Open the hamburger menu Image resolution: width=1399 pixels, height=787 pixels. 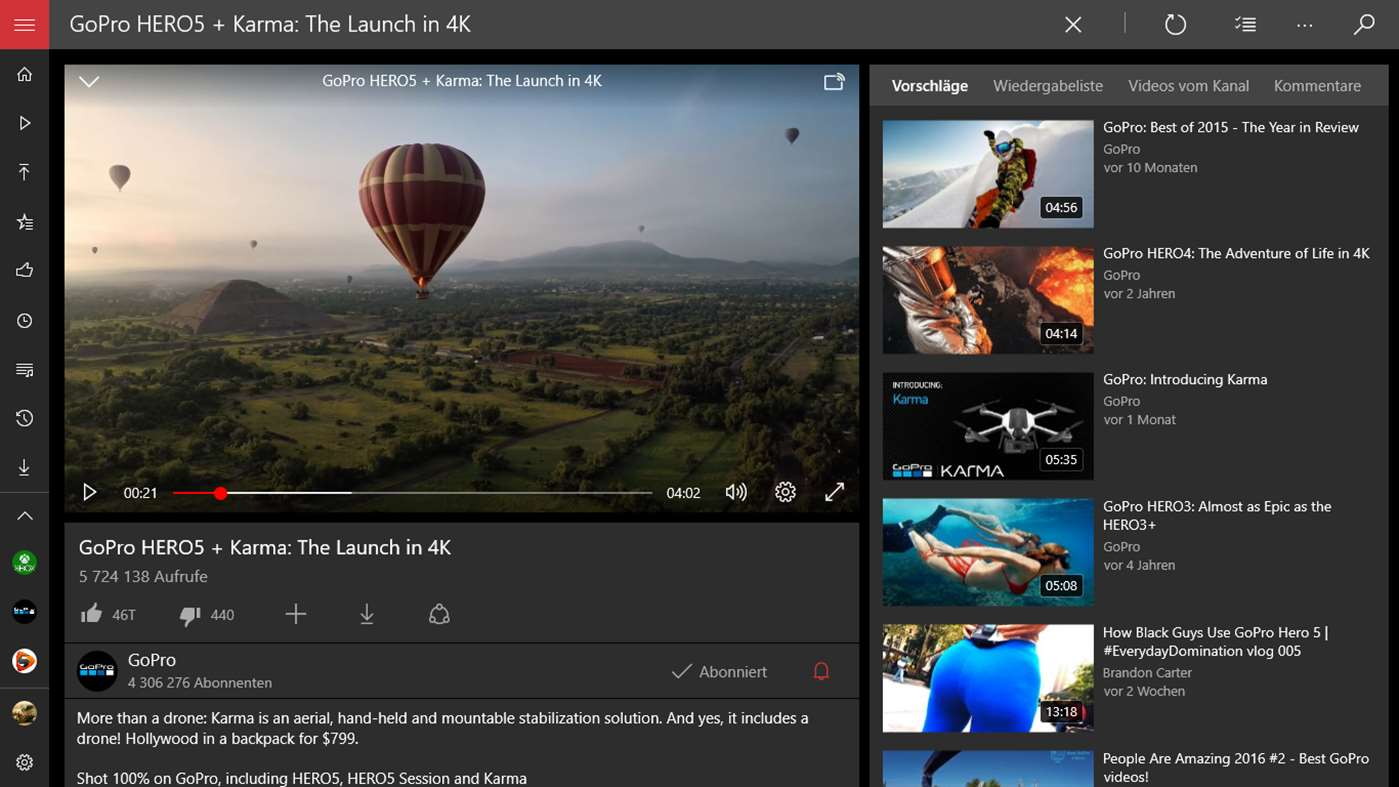pos(24,24)
